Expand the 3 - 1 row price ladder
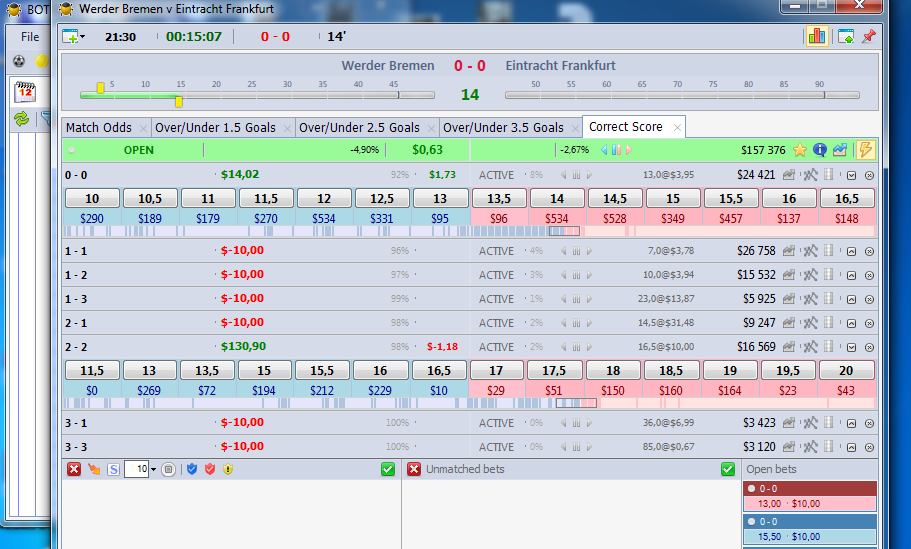Viewport: 911px width, 549px height. (x=851, y=424)
